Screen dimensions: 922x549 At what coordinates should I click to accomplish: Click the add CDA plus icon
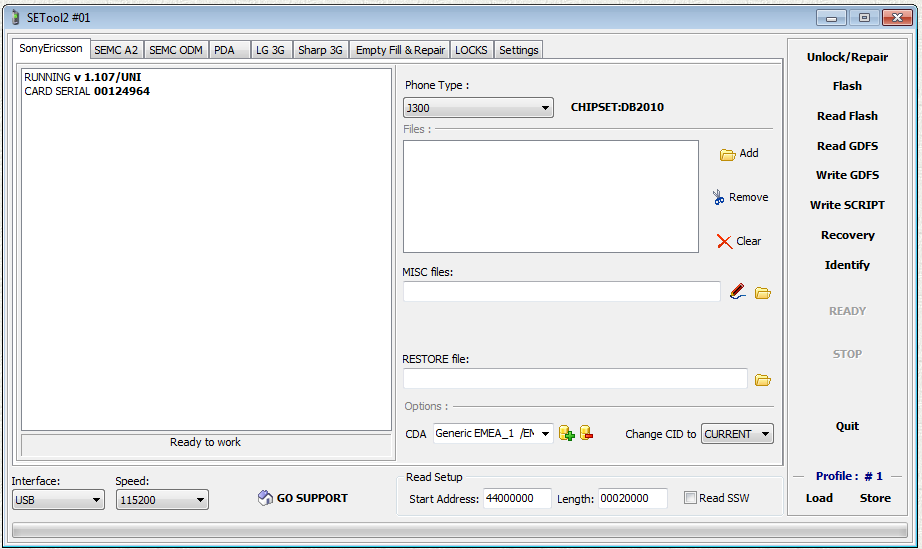566,434
